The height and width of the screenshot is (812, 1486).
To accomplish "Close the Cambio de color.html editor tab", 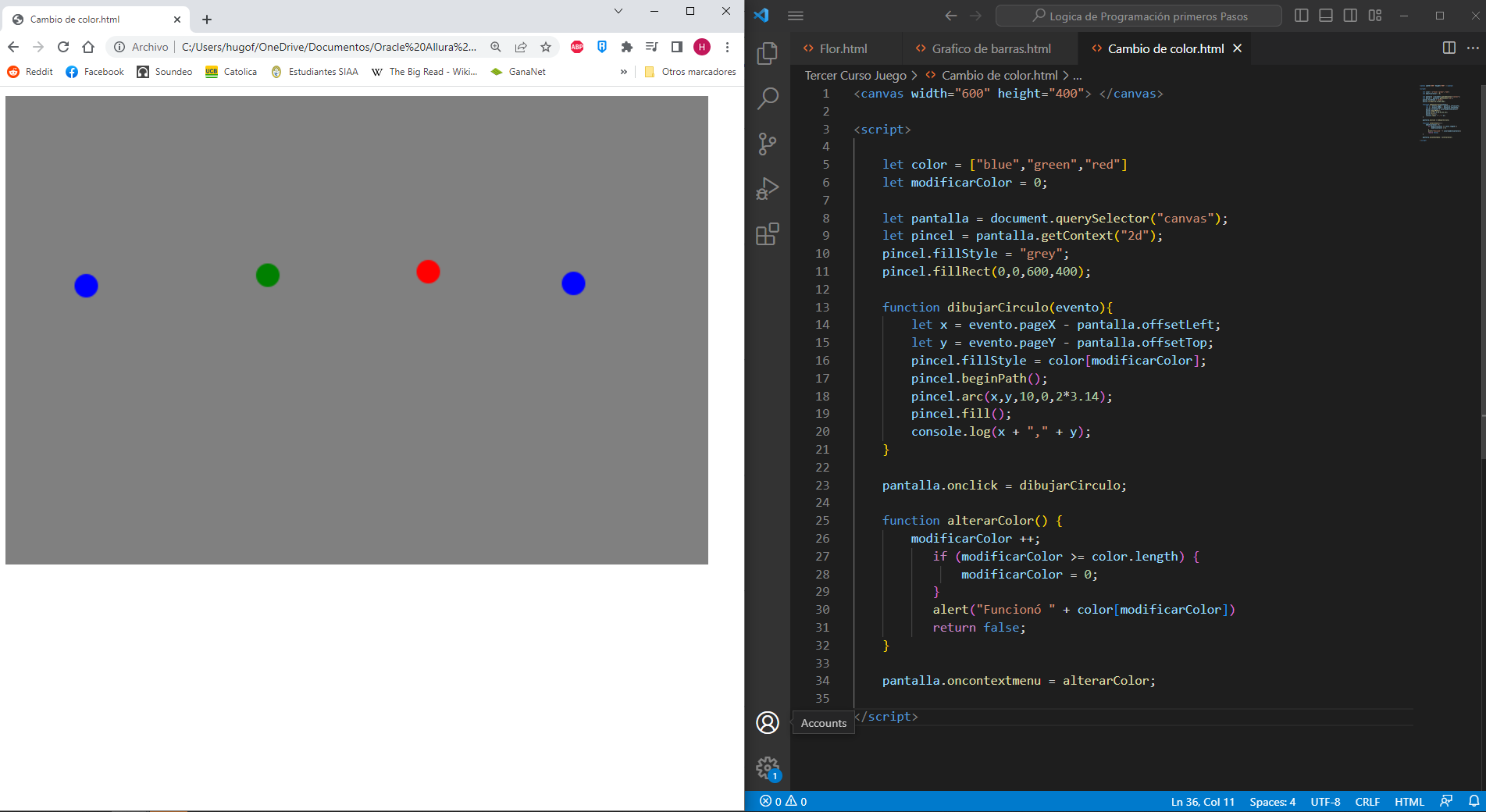I will [x=1238, y=48].
